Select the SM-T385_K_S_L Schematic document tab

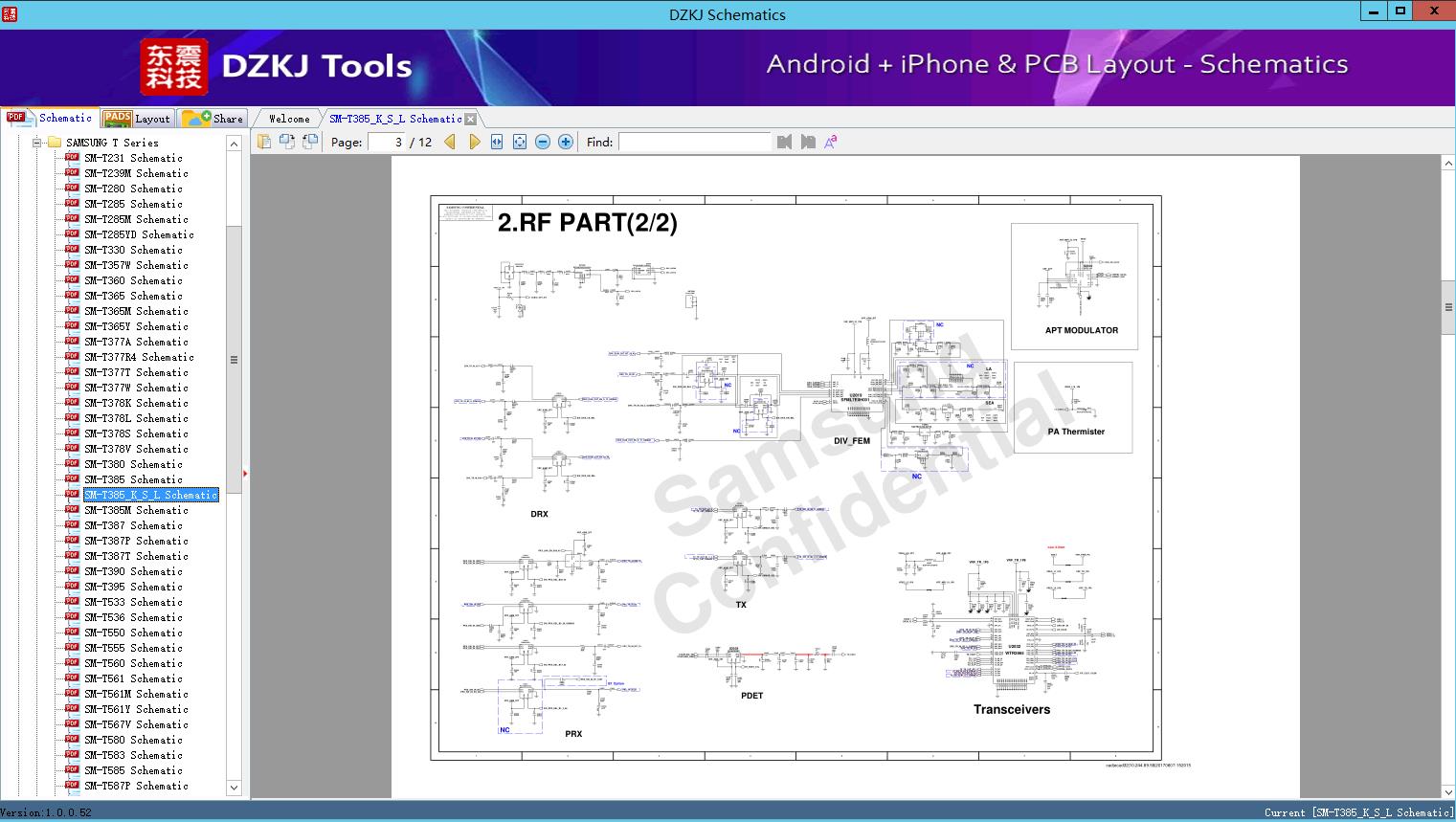point(395,119)
